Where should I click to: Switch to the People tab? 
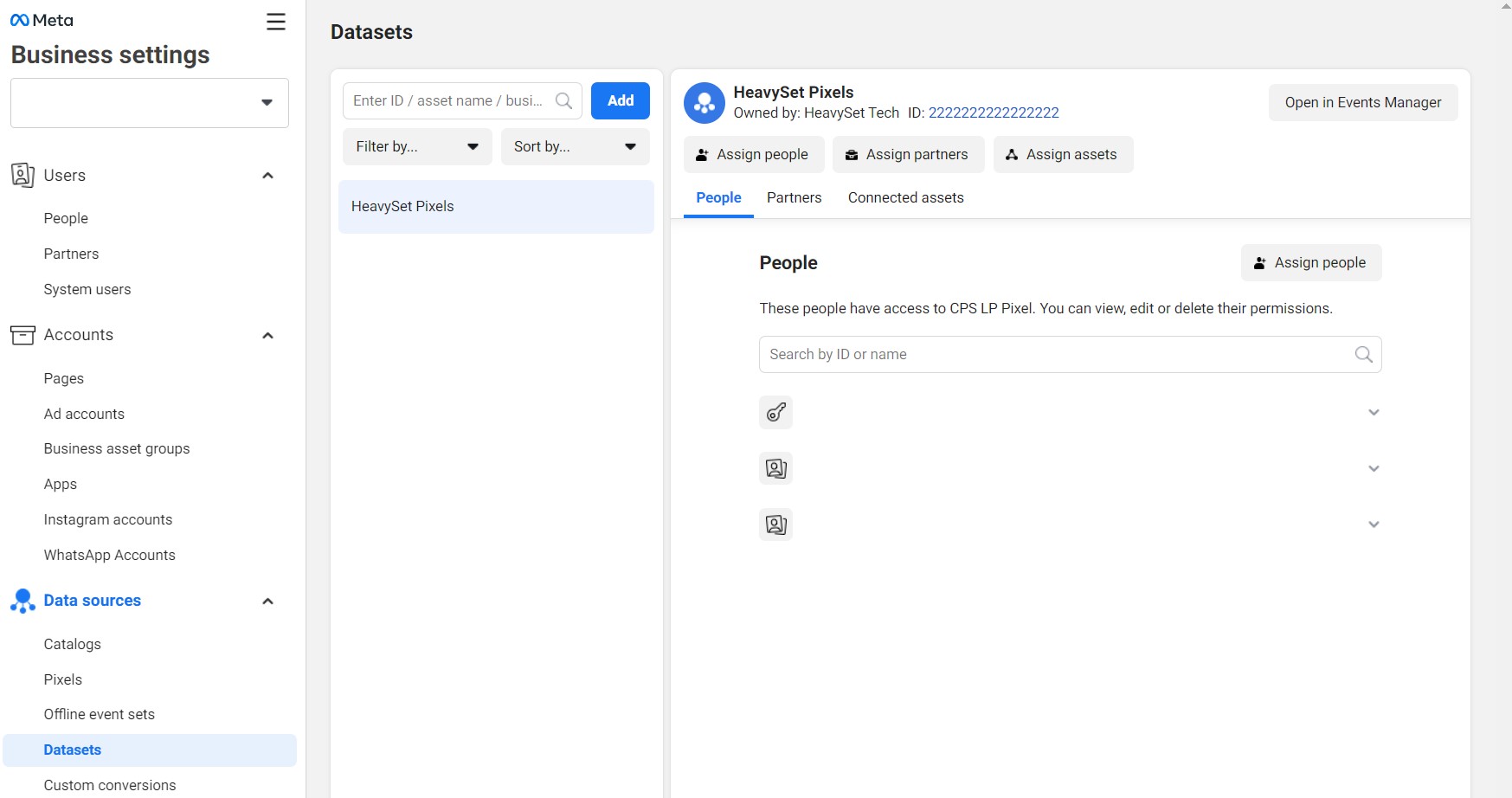(x=718, y=198)
